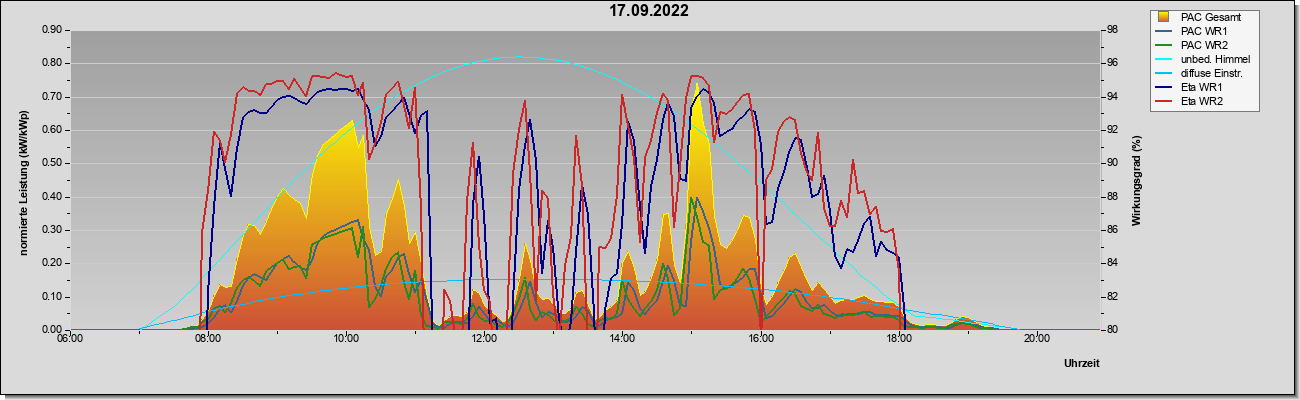The image size is (1300, 400).
Task: Click the 20:00 time axis label
Action: [x=1036, y=338]
